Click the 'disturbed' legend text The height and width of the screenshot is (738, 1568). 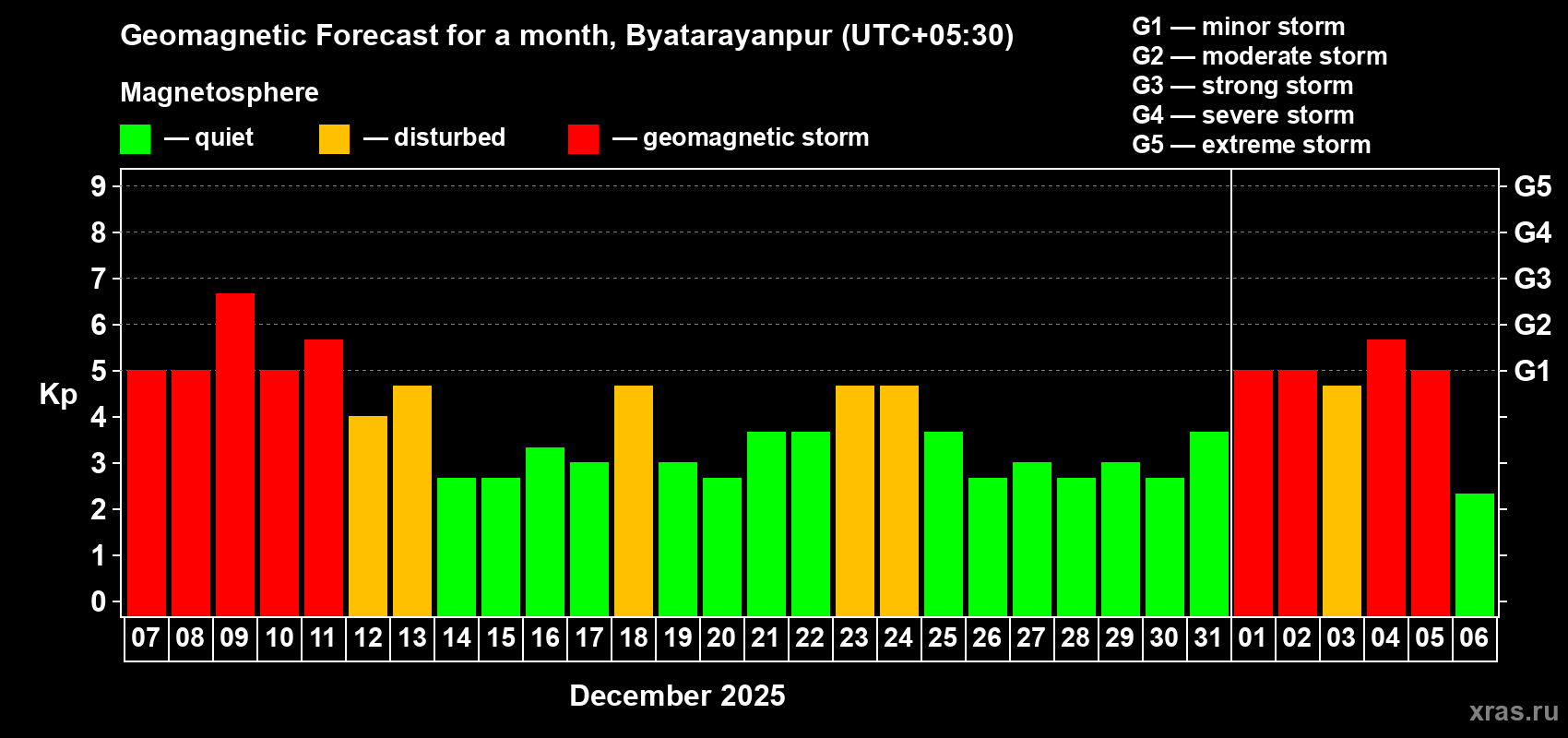449,137
